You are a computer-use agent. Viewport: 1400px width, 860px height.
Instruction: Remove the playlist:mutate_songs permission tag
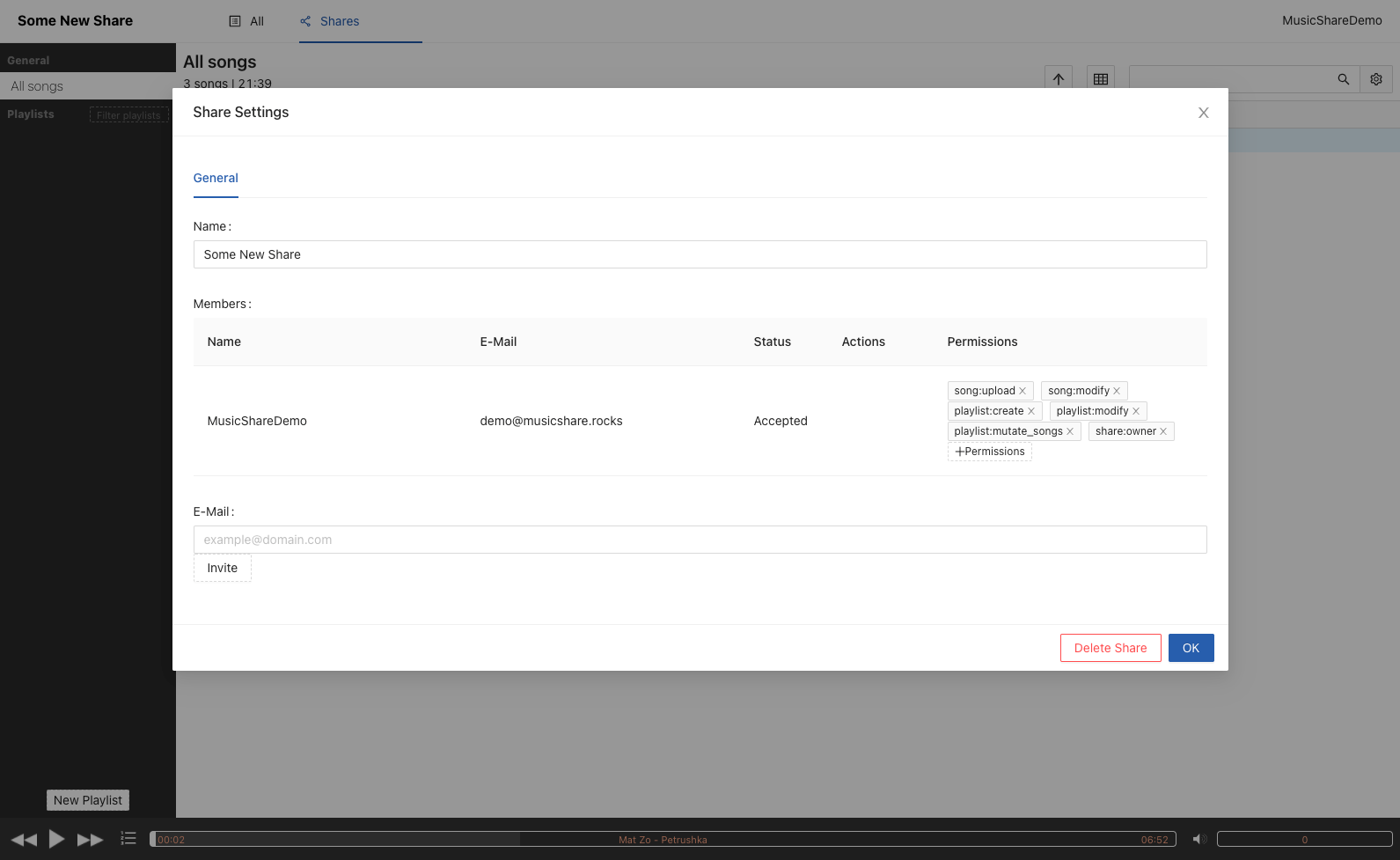click(x=1070, y=431)
